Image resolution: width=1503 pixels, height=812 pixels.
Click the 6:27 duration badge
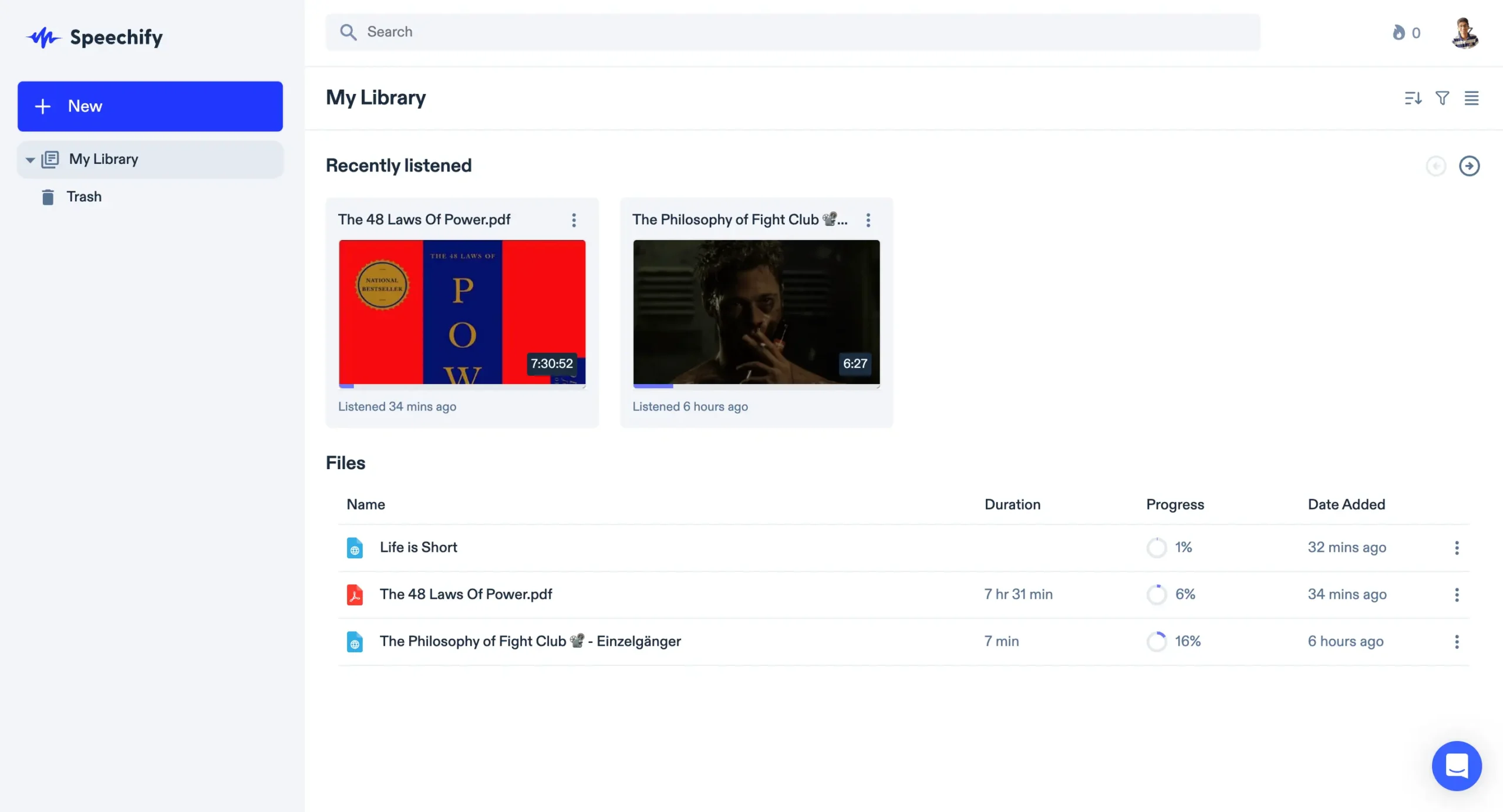(855, 363)
